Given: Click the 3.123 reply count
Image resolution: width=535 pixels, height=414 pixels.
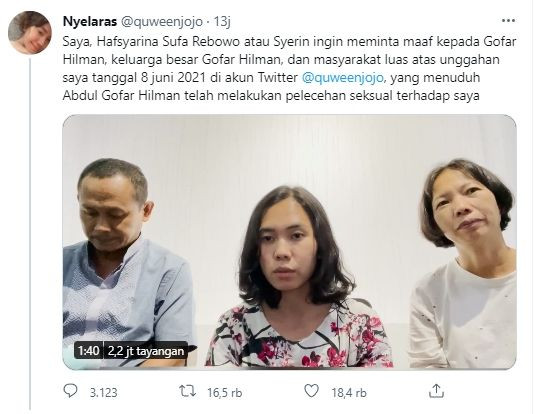Looking at the screenshot, I should point(103,393).
